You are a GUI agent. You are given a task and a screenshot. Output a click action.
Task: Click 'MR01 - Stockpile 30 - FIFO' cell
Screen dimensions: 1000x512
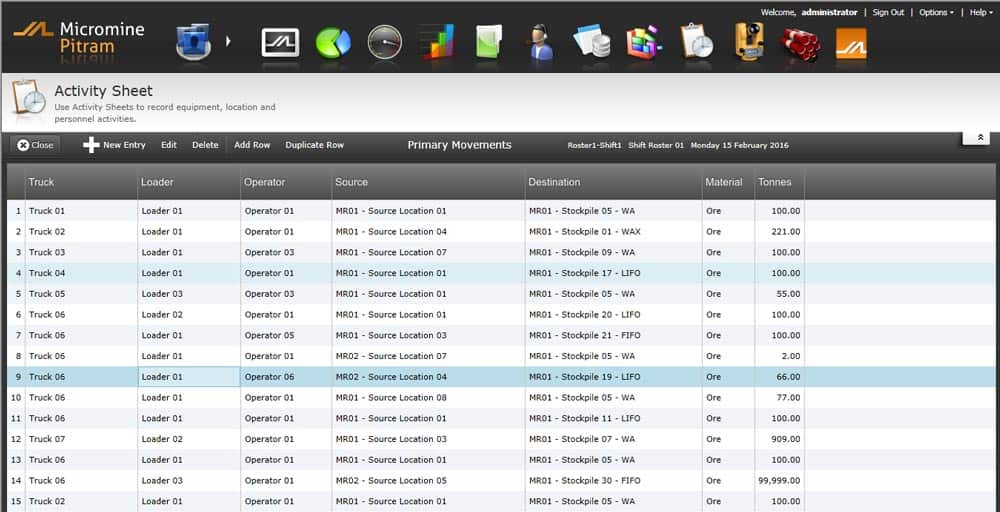[613, 481]
